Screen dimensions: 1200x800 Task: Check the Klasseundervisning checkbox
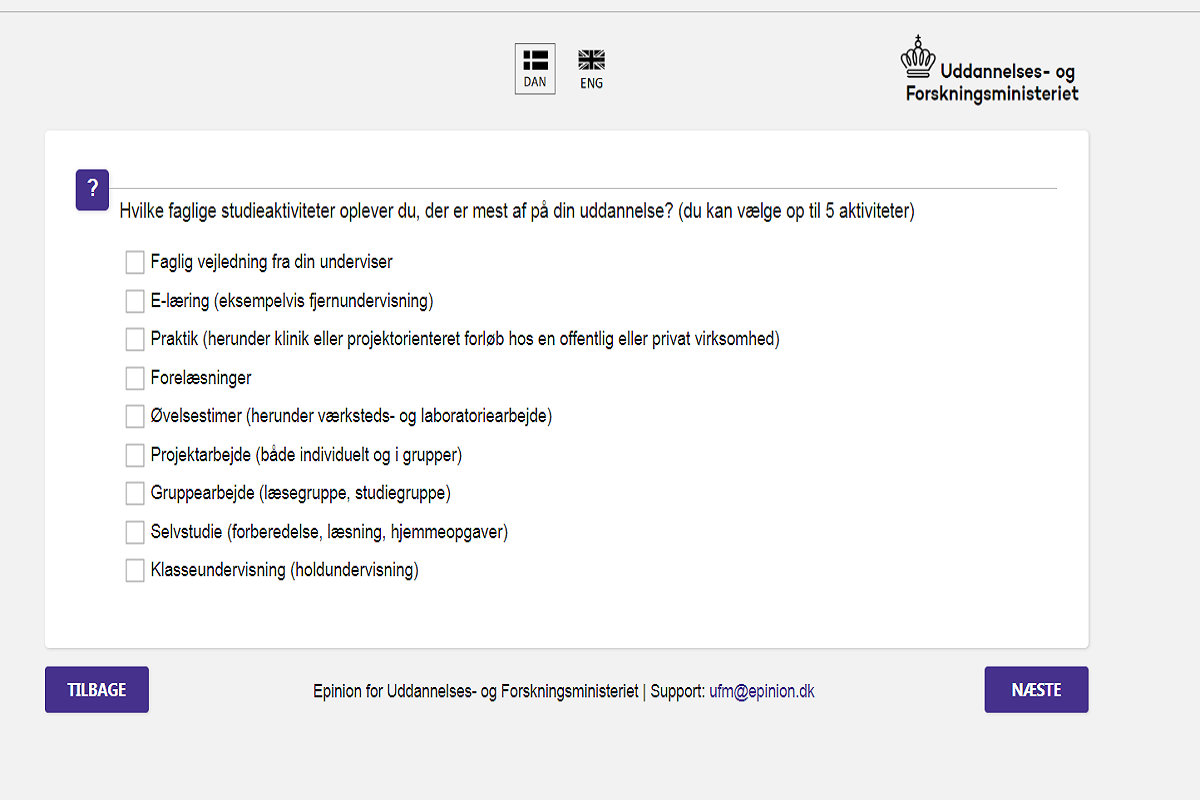click(135, 570)
